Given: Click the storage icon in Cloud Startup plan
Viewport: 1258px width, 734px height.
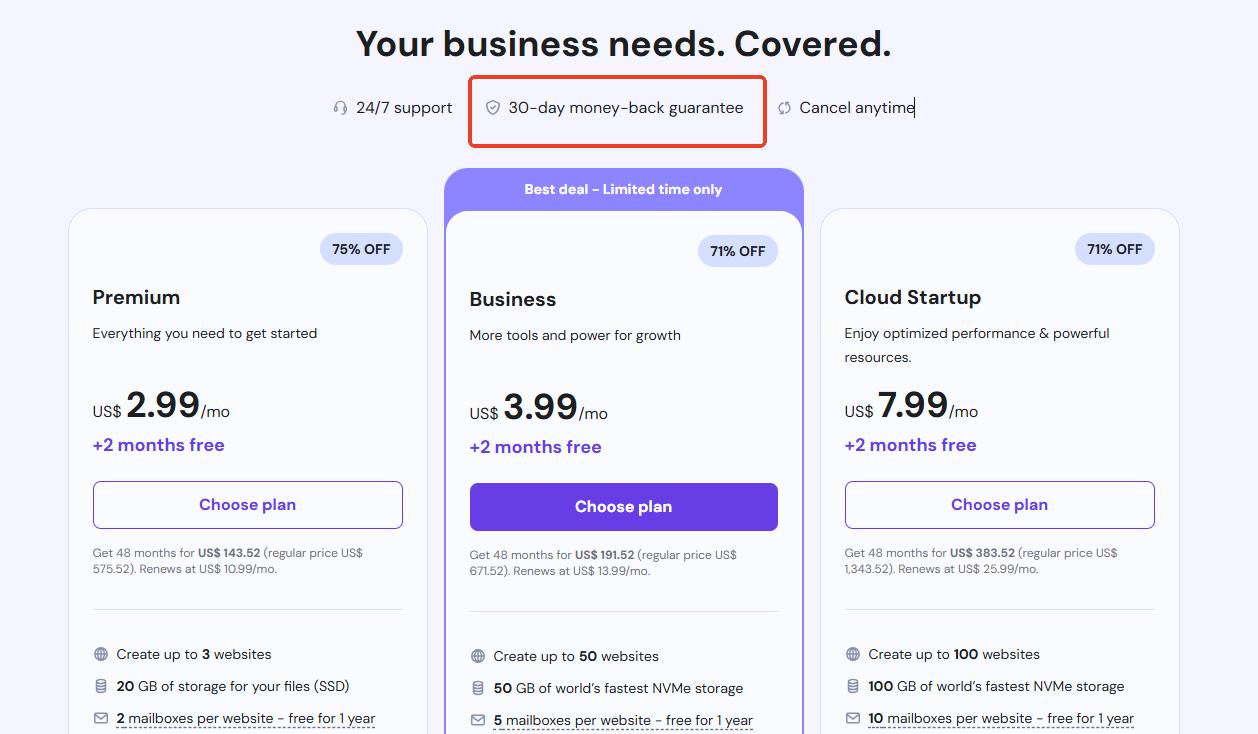Looking at the screenshot, I should 853,687.
